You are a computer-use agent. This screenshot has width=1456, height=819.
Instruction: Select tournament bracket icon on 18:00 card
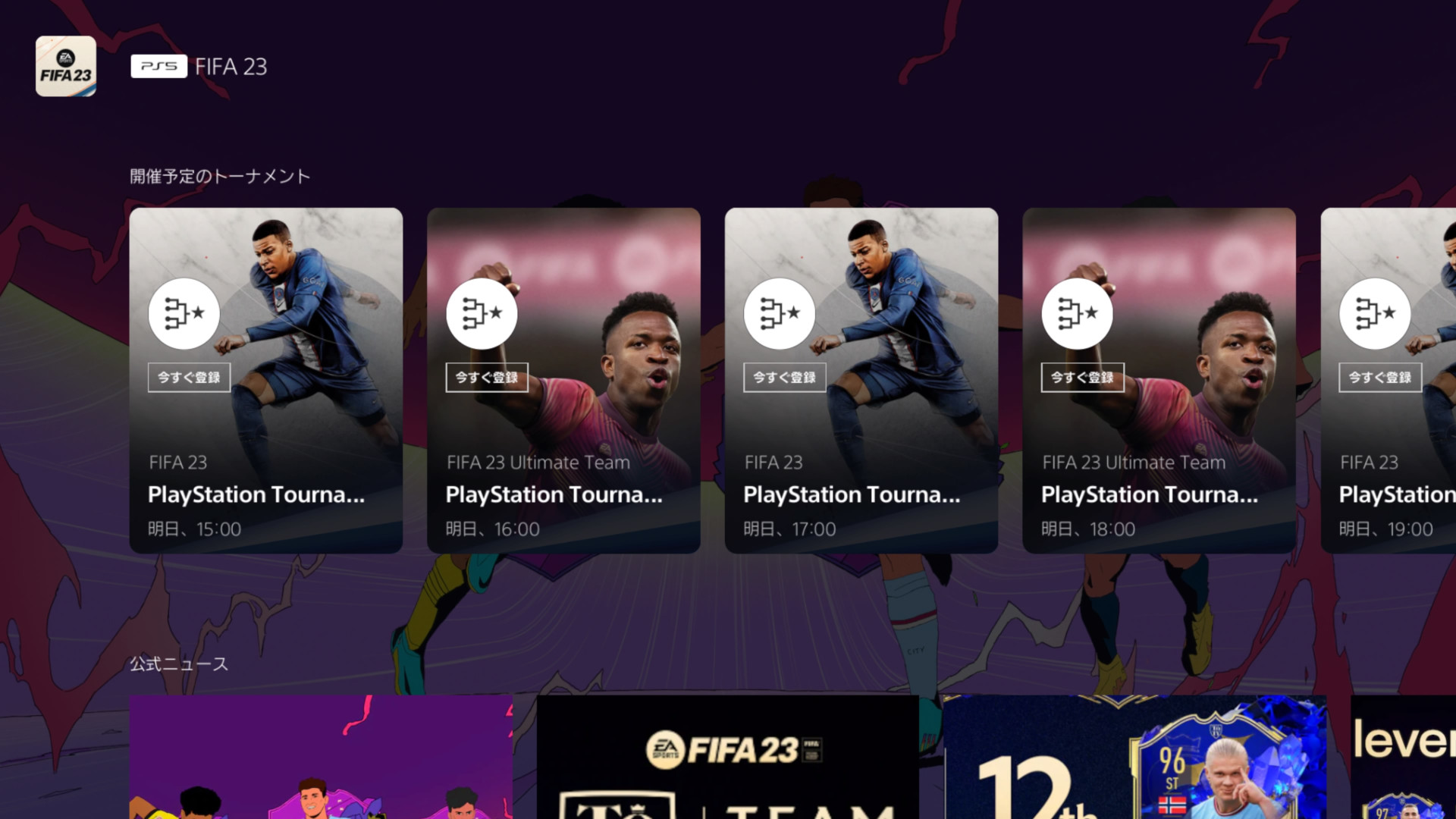click(x=1078, y=313)
